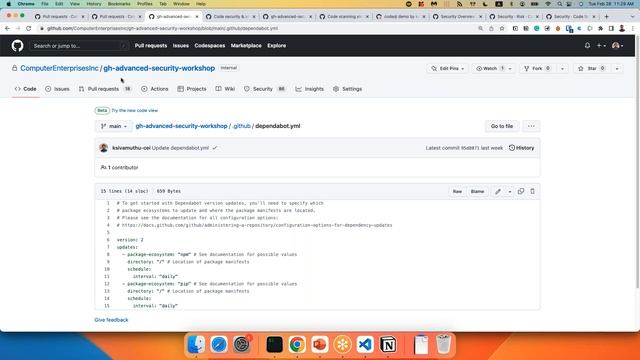This screenshot has width=640, height=360.
Task: Open the Actions tab
Action: [155, 89]
